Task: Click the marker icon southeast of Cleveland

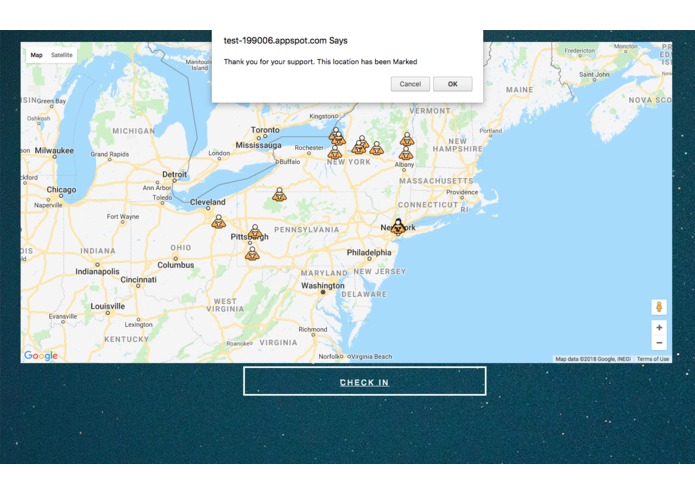Action: (x=219, y=221)
